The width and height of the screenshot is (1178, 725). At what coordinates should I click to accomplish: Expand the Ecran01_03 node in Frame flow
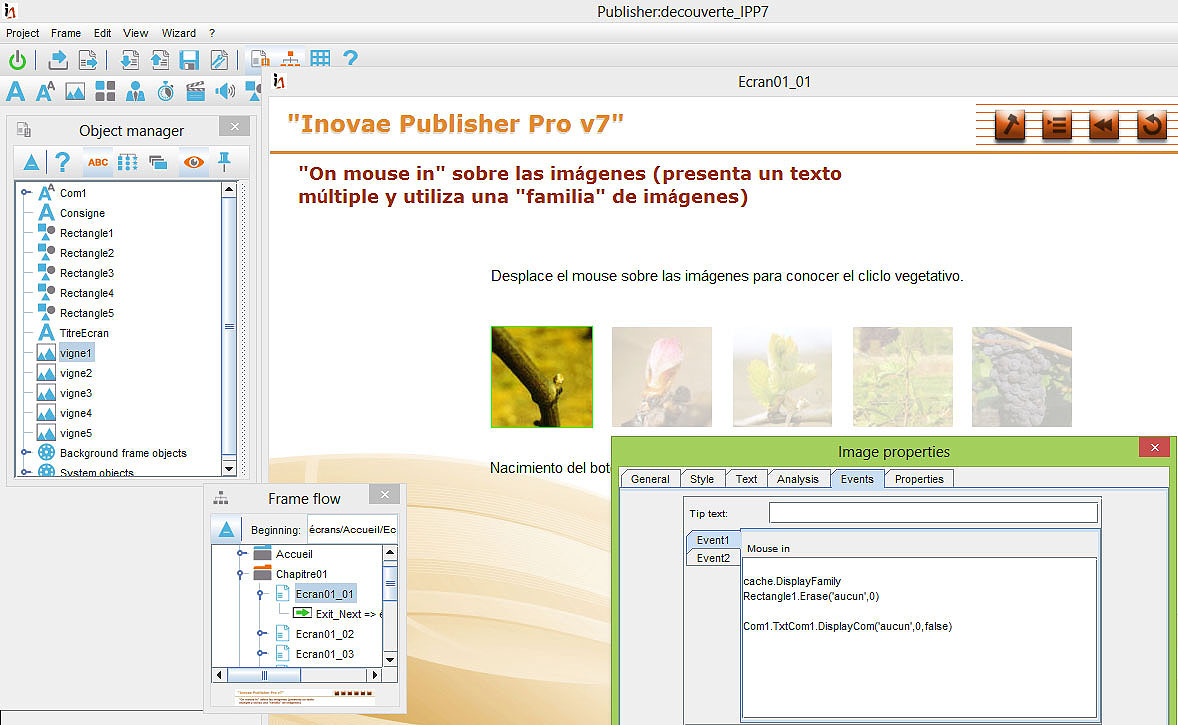click(x=261, y=654)
